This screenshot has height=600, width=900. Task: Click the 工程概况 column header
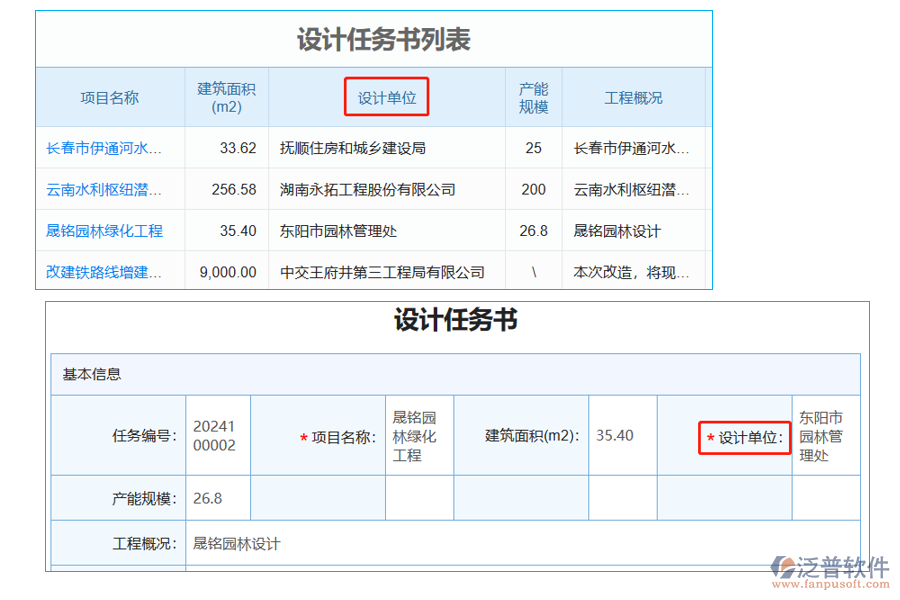[x=631, y=97]
